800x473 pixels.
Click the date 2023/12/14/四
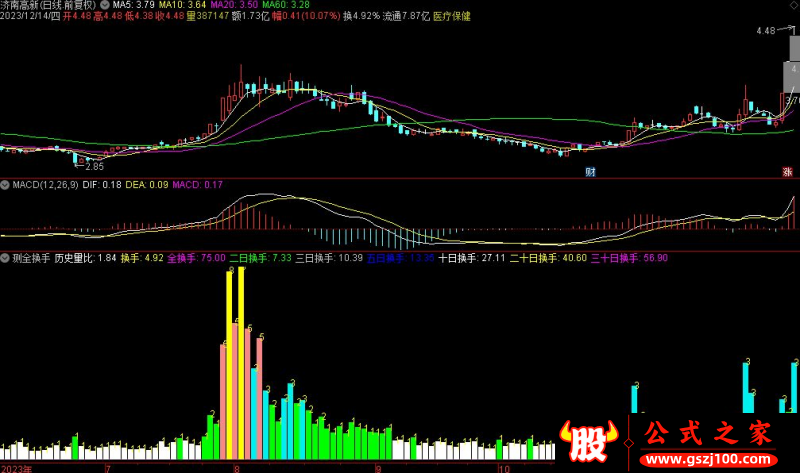tap(30, 16)
